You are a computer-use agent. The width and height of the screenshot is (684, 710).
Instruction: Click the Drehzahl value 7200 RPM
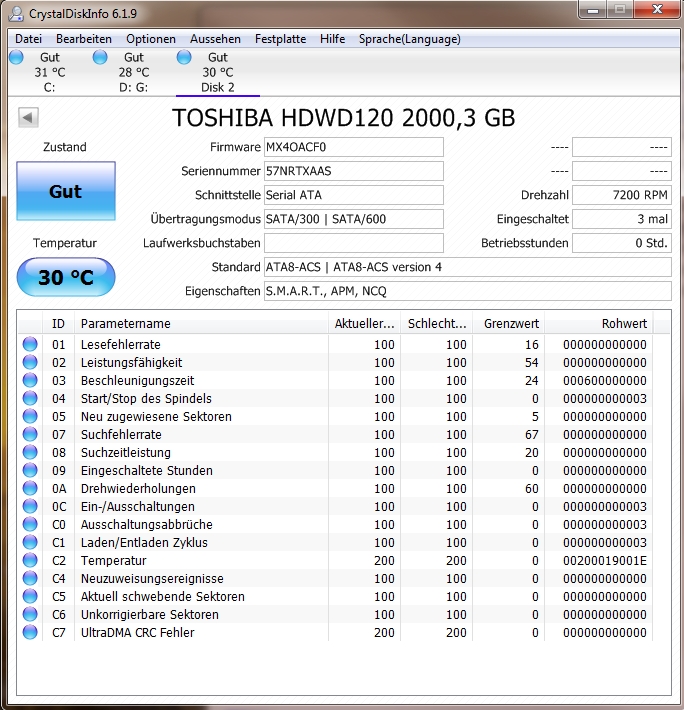click(622, 195)
